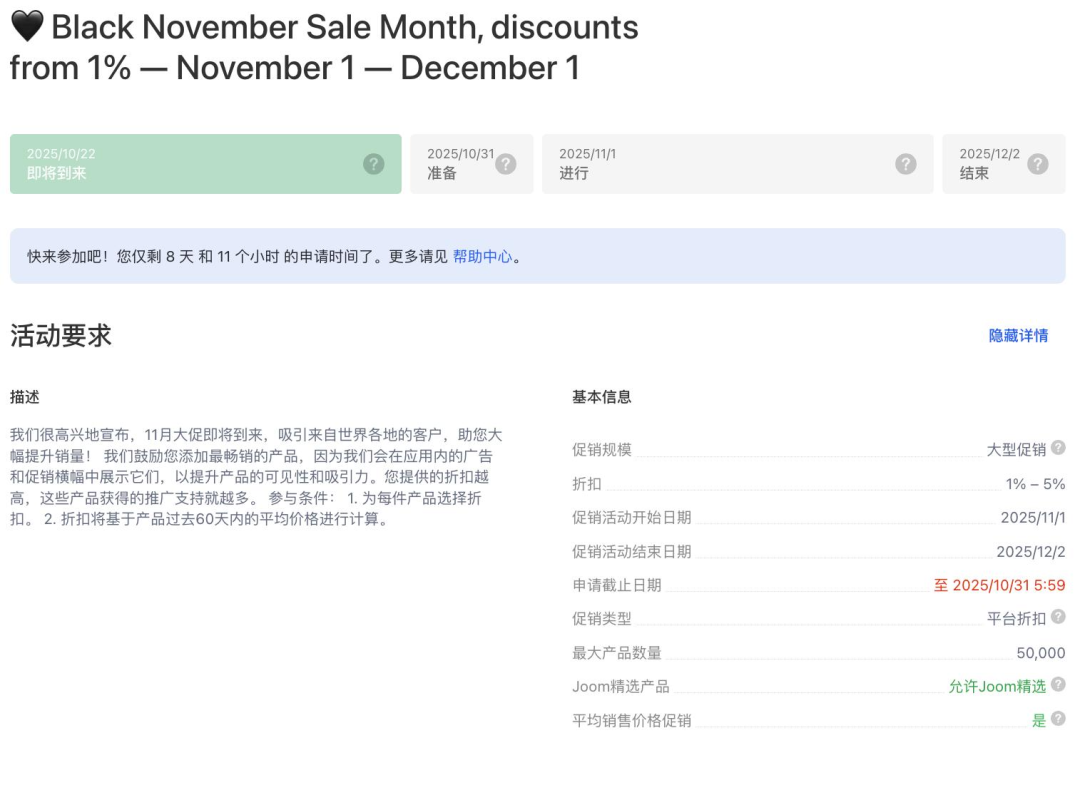This screenshot has height=790, width=1080.
Task: Click the help icon on the 进行 stage
Action: 904,163
